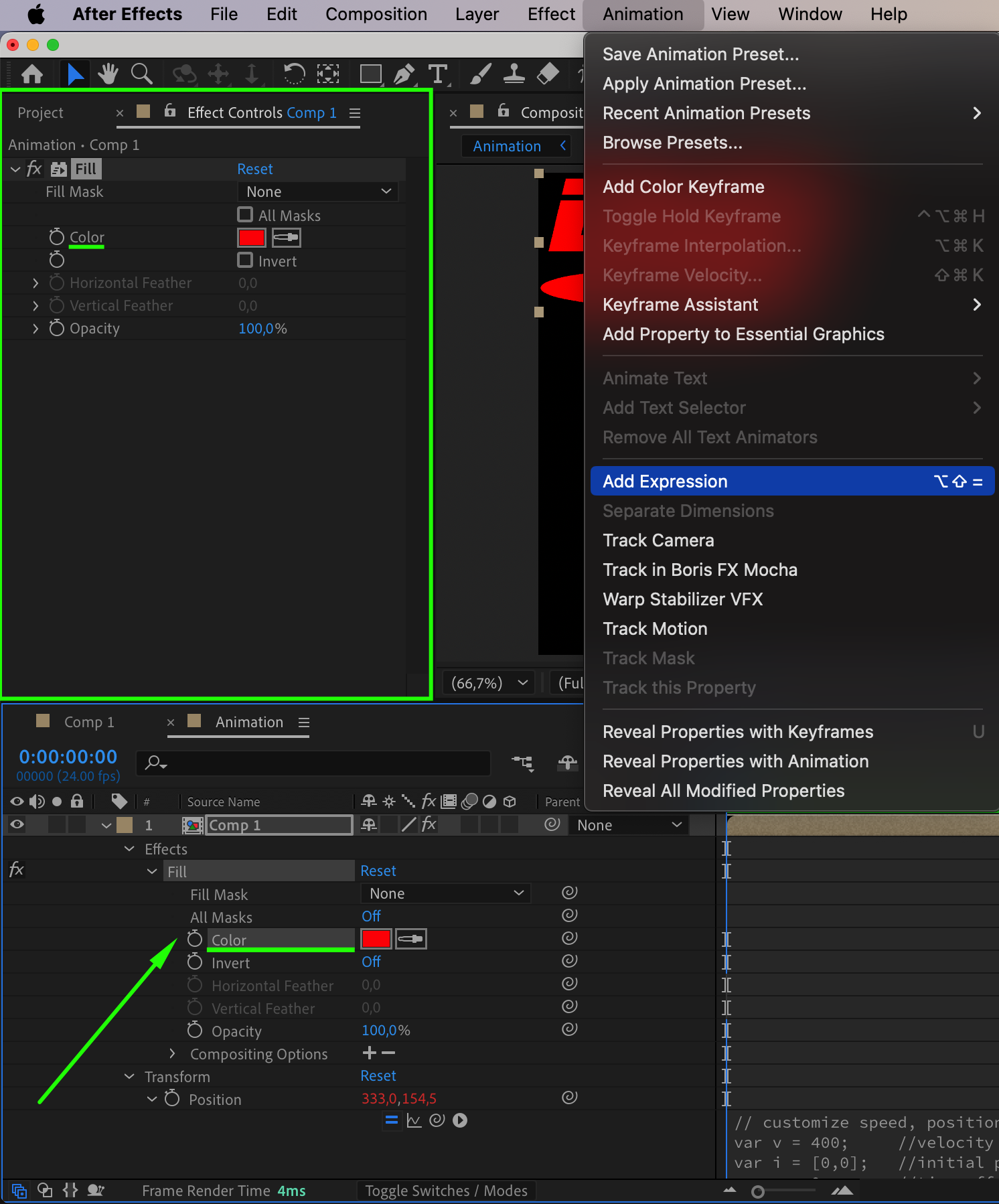Open the Fill Mask dropdown in the timeline

point(446,893)
